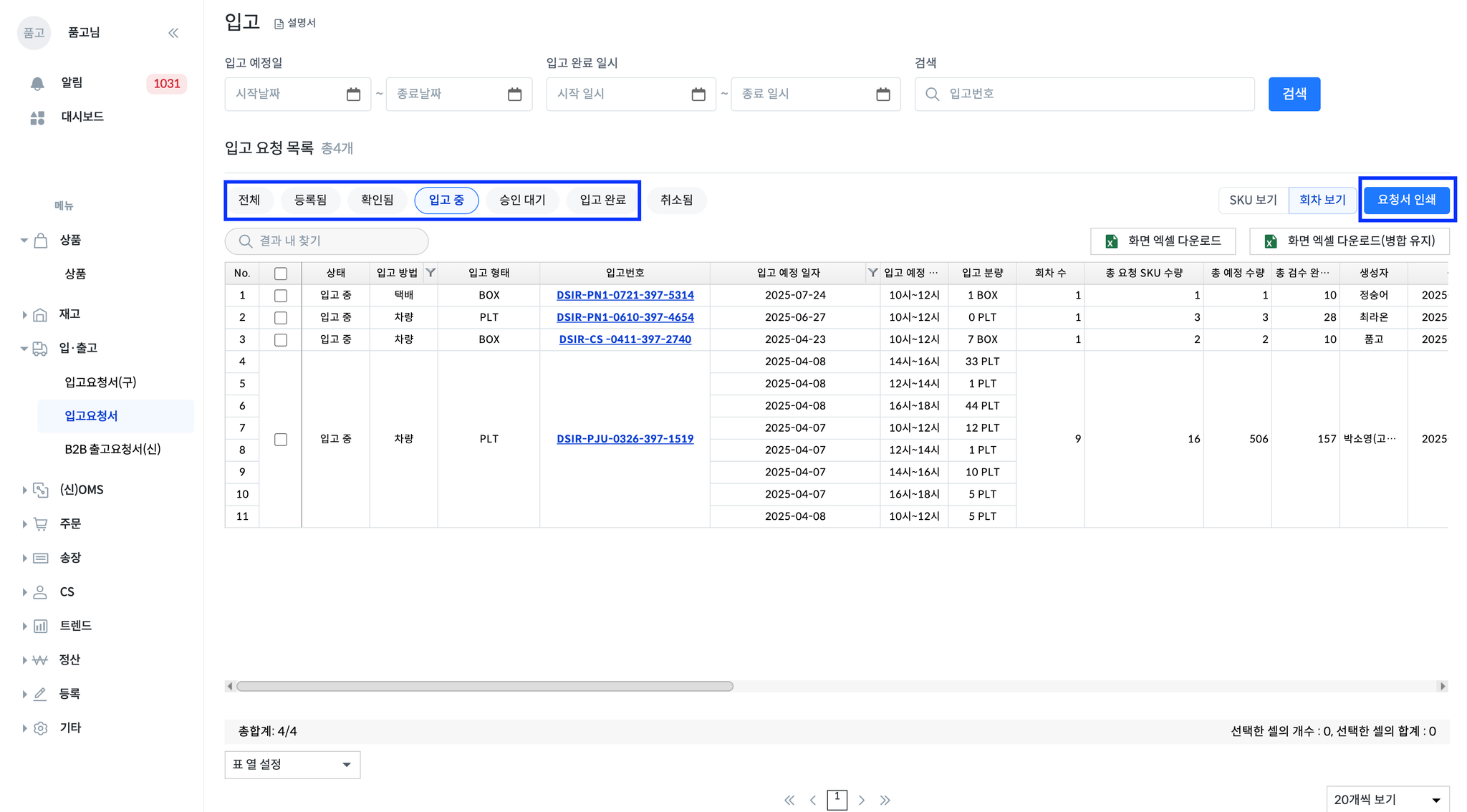1467x812 pixels.
Task: Select the 입고 완료 status tab
Action: click(602, 200)
